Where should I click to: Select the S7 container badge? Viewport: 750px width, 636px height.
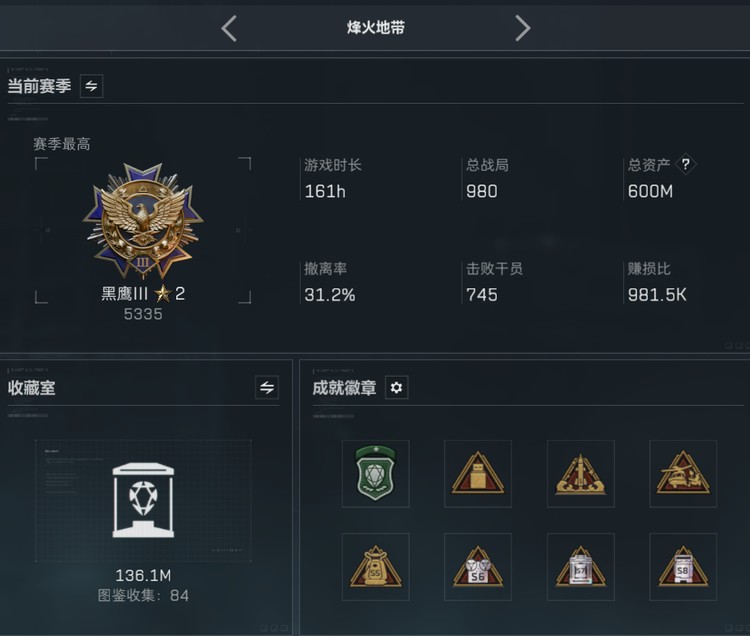click(x=581, y=567)
